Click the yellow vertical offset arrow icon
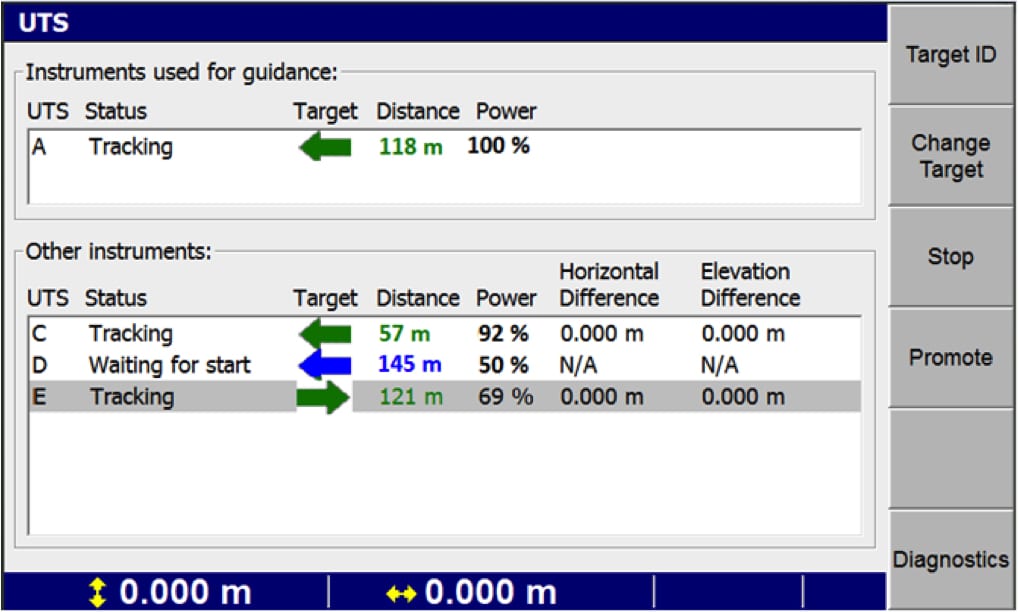The height and width of the screenshot is (612, 1019). [x=97, y=593]
